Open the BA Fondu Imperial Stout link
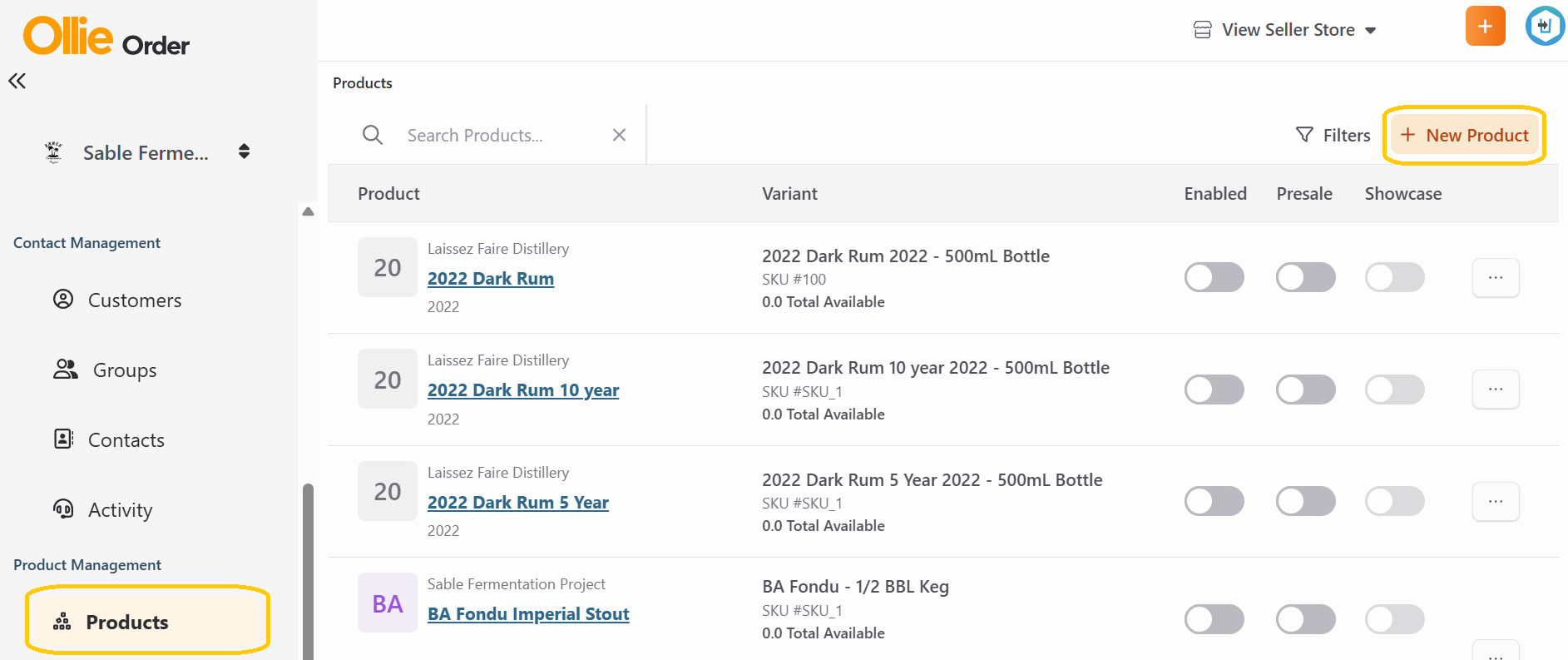The width and height of the screenshot is (1568, 660). tap(528, 614)
